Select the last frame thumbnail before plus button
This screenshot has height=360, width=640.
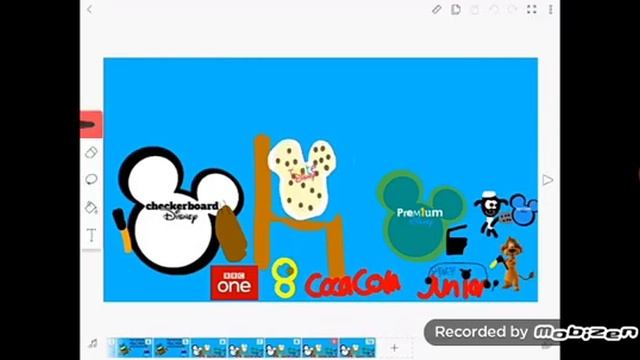pos(357,348)
